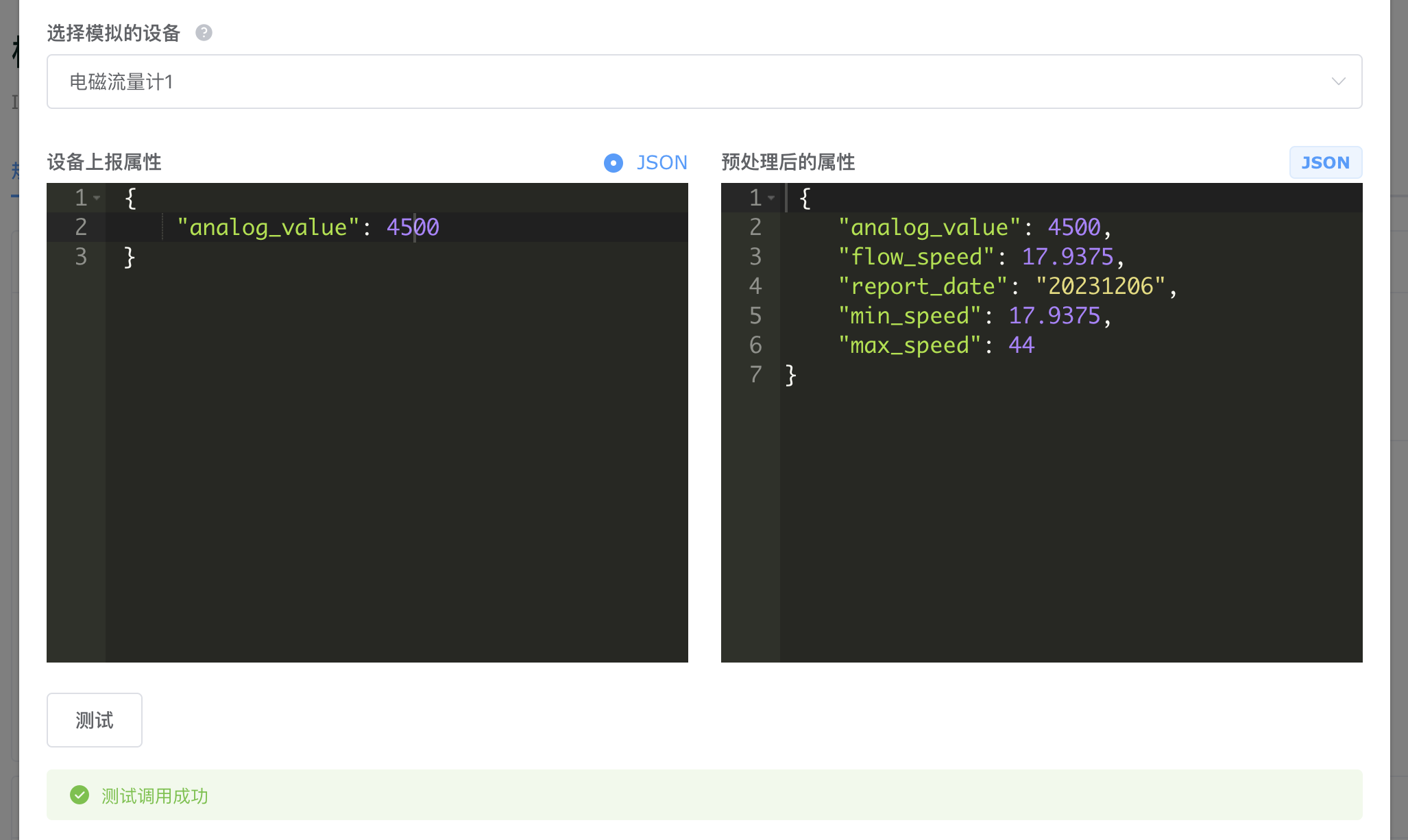
Task: Click the "20231206" date value
Action: [x=1100, y=286]
